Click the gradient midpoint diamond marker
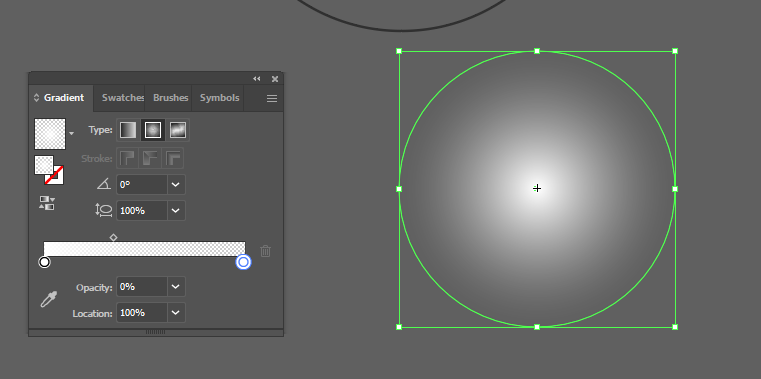The width and height of the screenshot is (761, 379). tap(113, 237)
